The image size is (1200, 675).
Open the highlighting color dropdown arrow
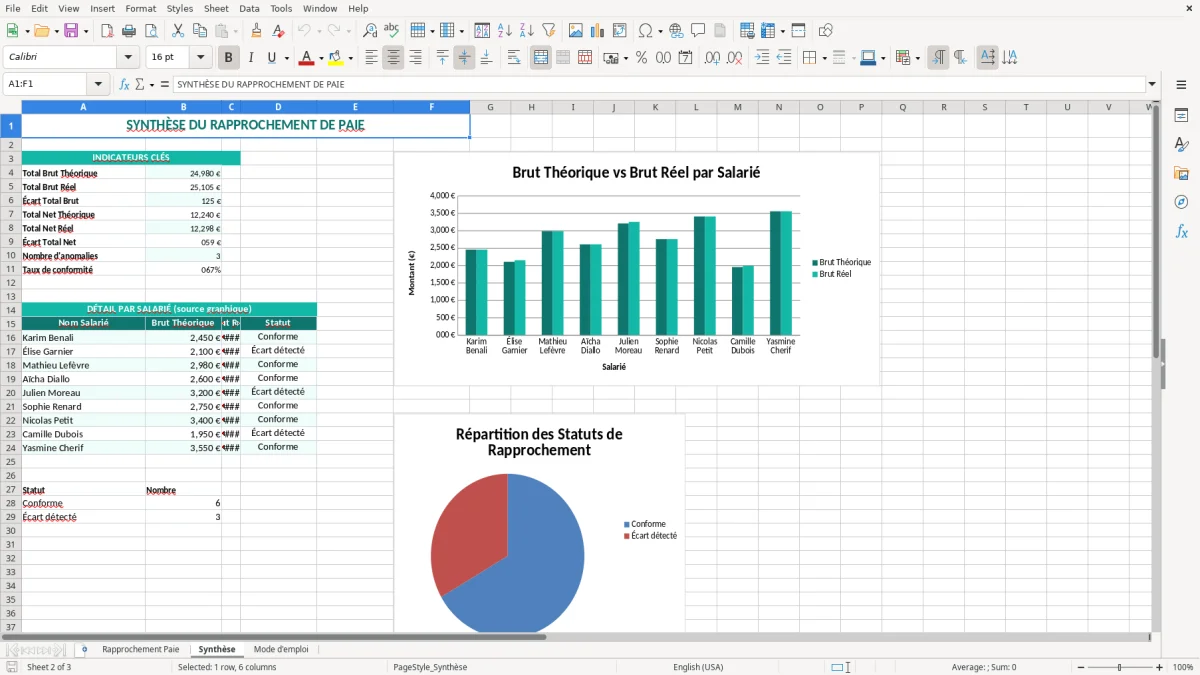(x=350, y=58)
